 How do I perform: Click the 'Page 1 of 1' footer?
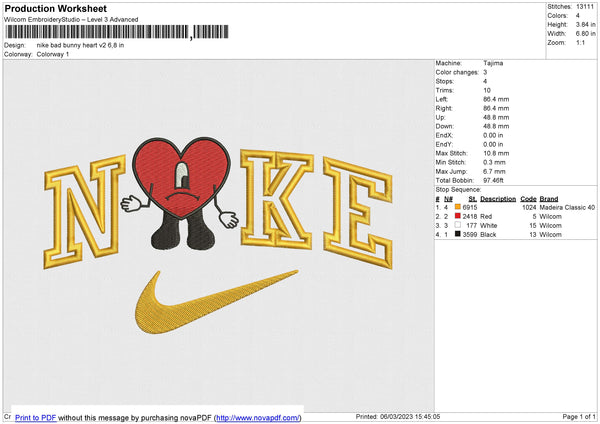pos(579,416)
